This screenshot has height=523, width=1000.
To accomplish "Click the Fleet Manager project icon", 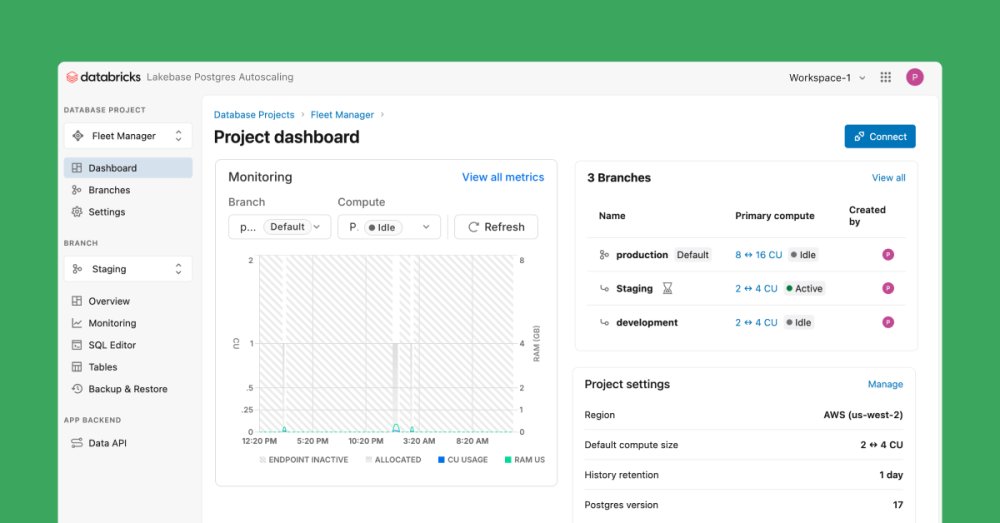I will (x=78, y=136).
